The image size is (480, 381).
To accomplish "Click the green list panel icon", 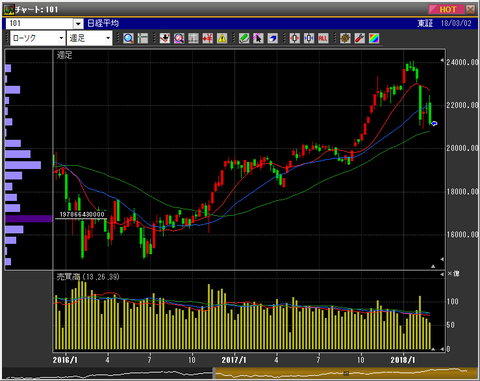I will click(x=143, y=38).
